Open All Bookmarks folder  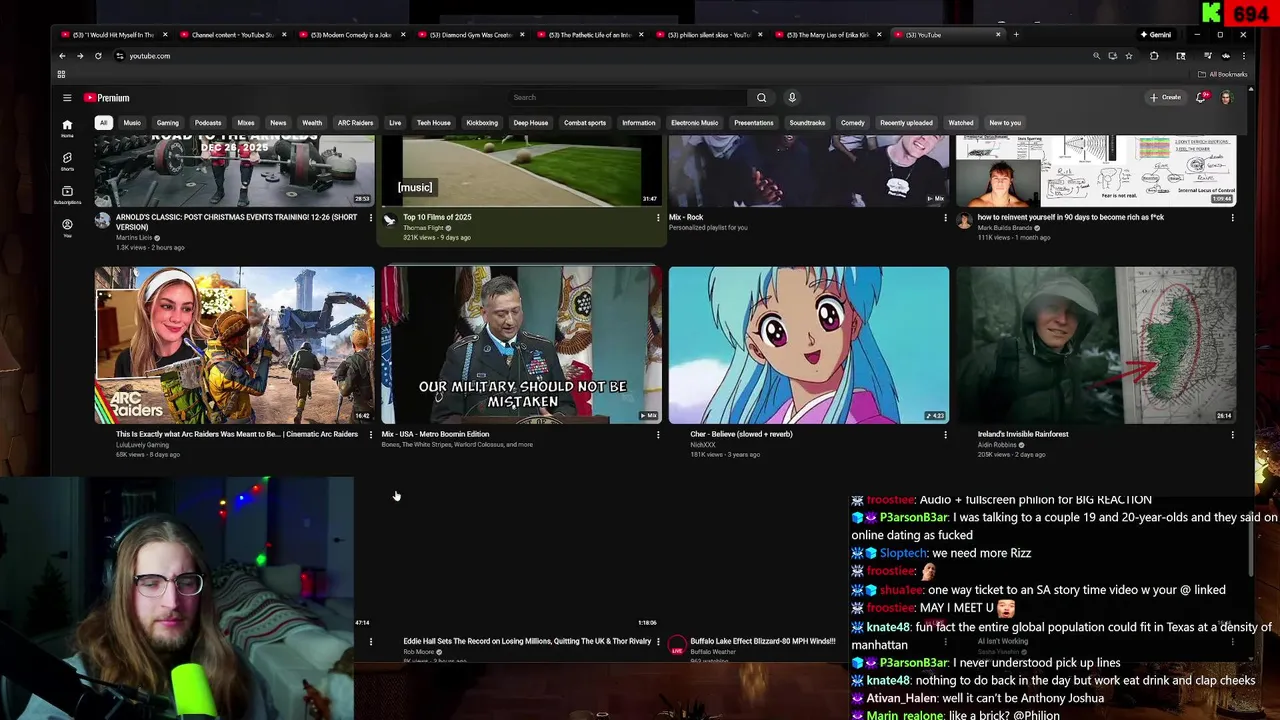coord(1222,74)
